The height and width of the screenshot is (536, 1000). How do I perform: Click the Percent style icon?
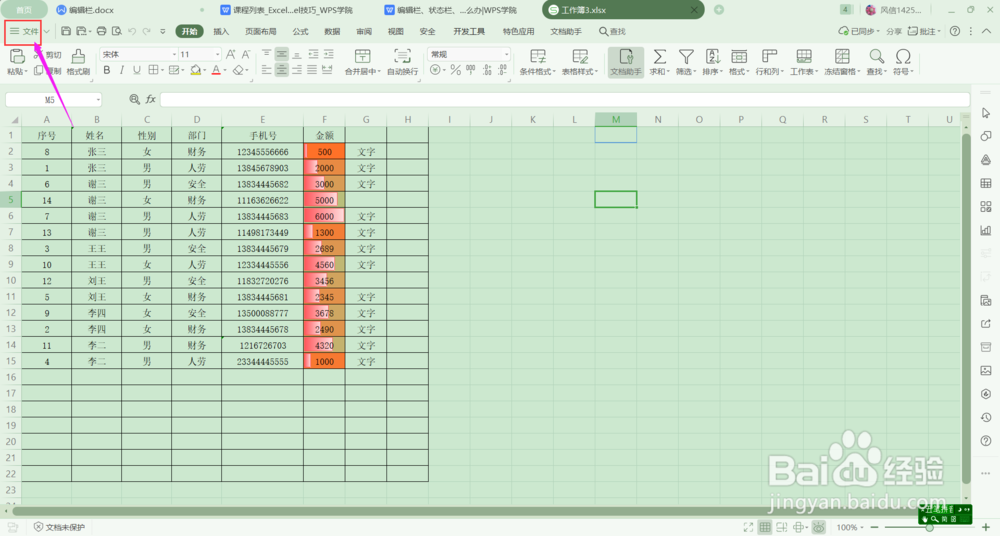[x=455, y=70]
